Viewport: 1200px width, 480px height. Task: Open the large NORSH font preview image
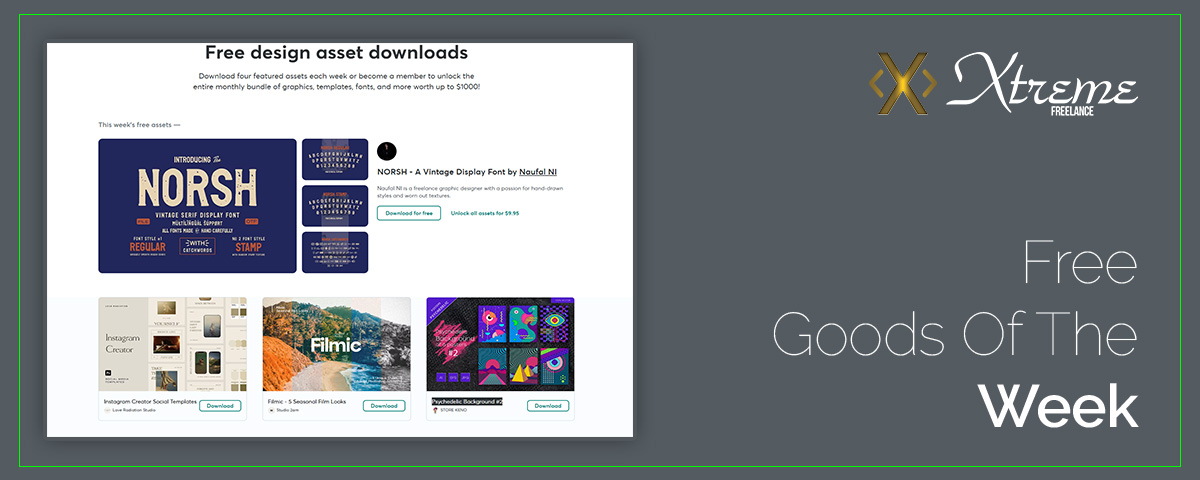[197, 206]
